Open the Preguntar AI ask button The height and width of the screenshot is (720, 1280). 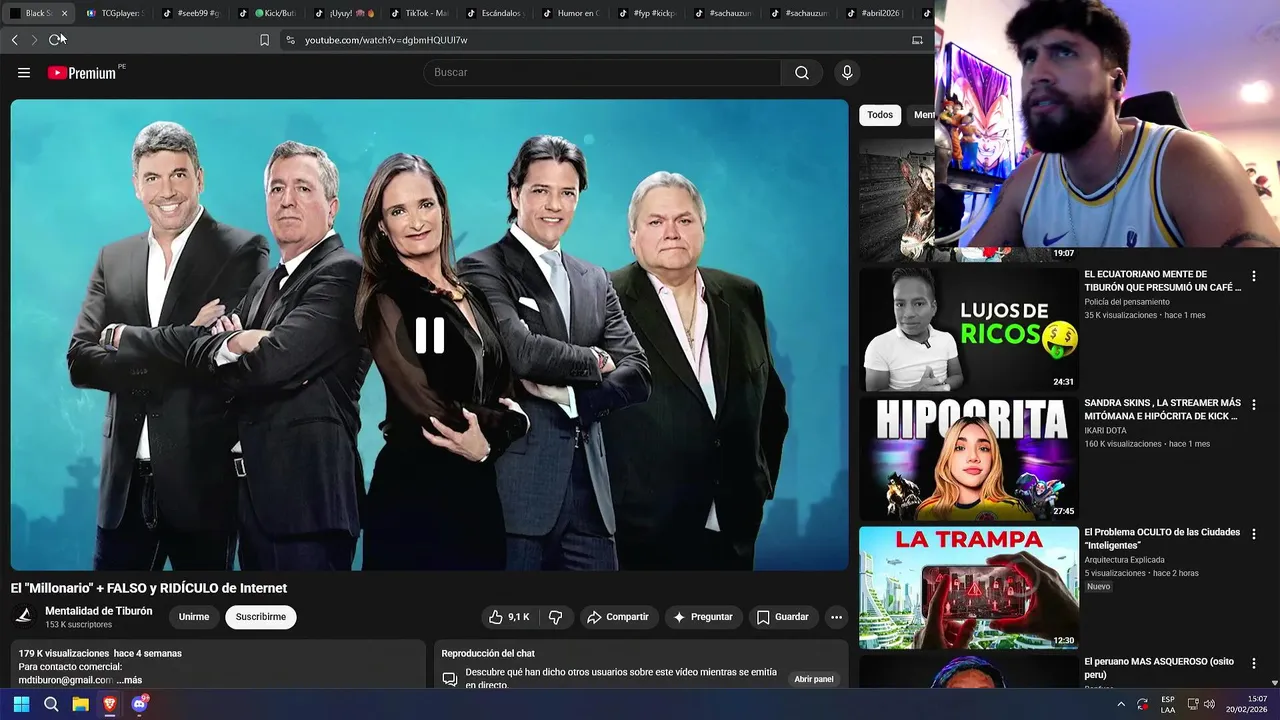tap(703, 617)
